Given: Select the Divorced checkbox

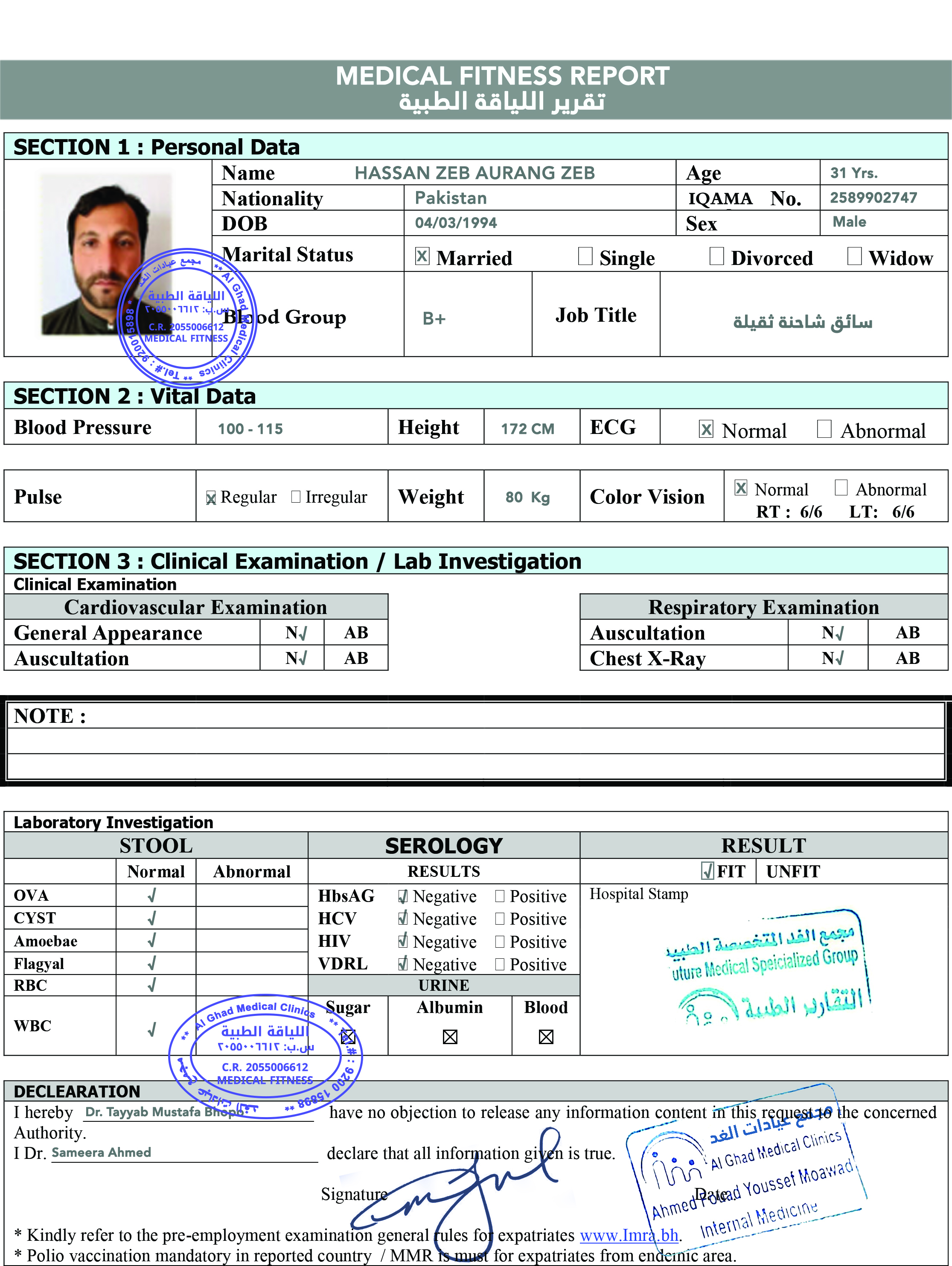Looking at the screenshot, I should 716,256.
